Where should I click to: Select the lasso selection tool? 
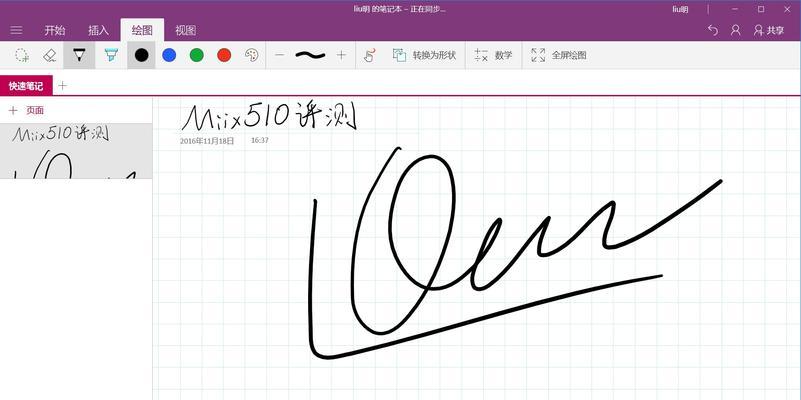[x=22, y=55]
